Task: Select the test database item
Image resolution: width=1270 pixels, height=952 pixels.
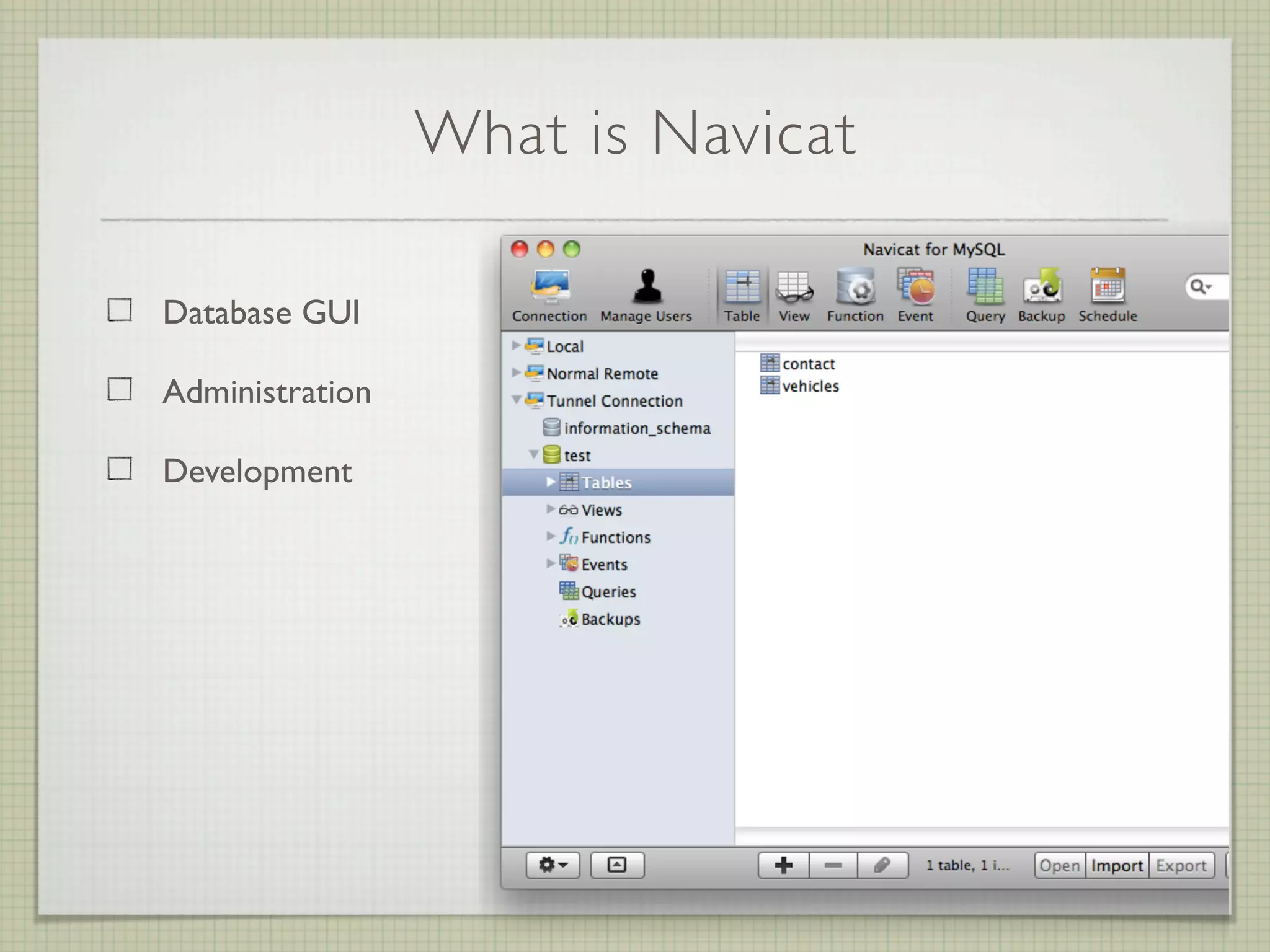Action: point(567,455)
